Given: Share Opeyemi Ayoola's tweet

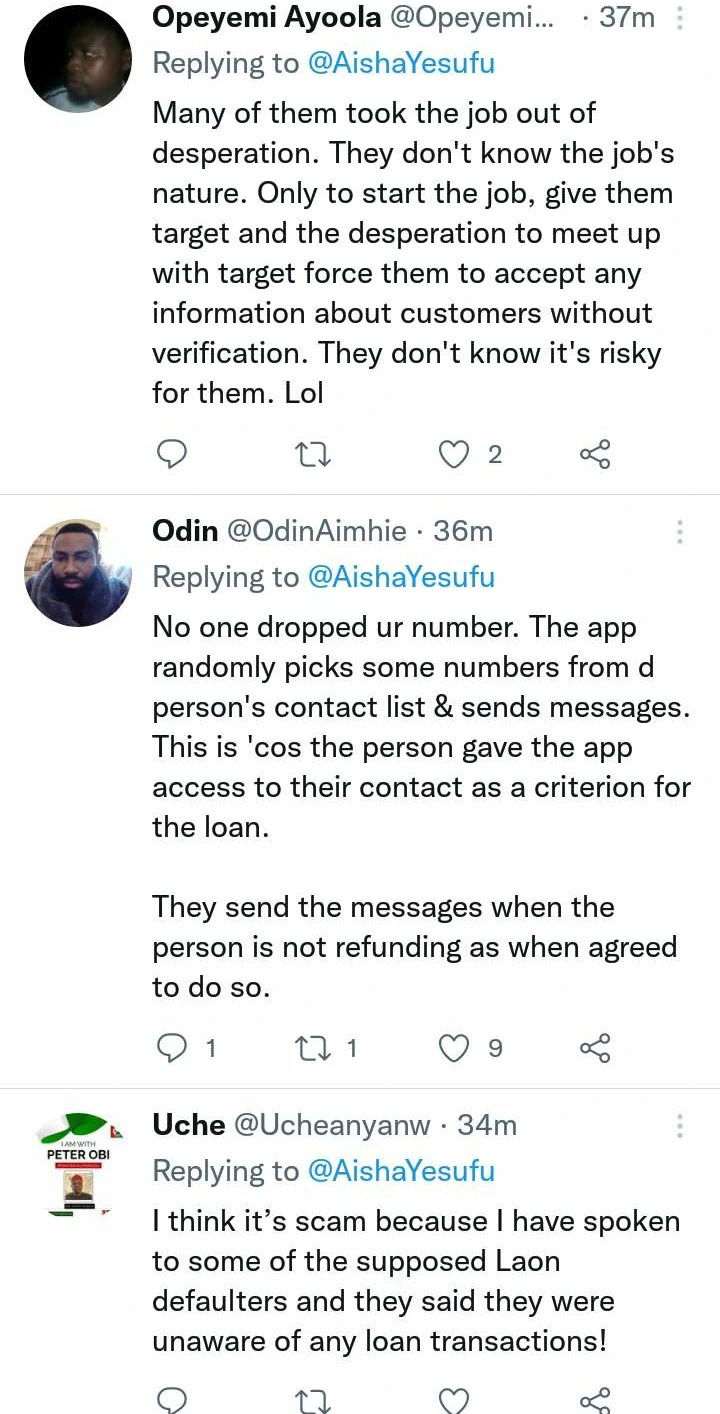Looking at the screenshot, I should coord(595,455).
